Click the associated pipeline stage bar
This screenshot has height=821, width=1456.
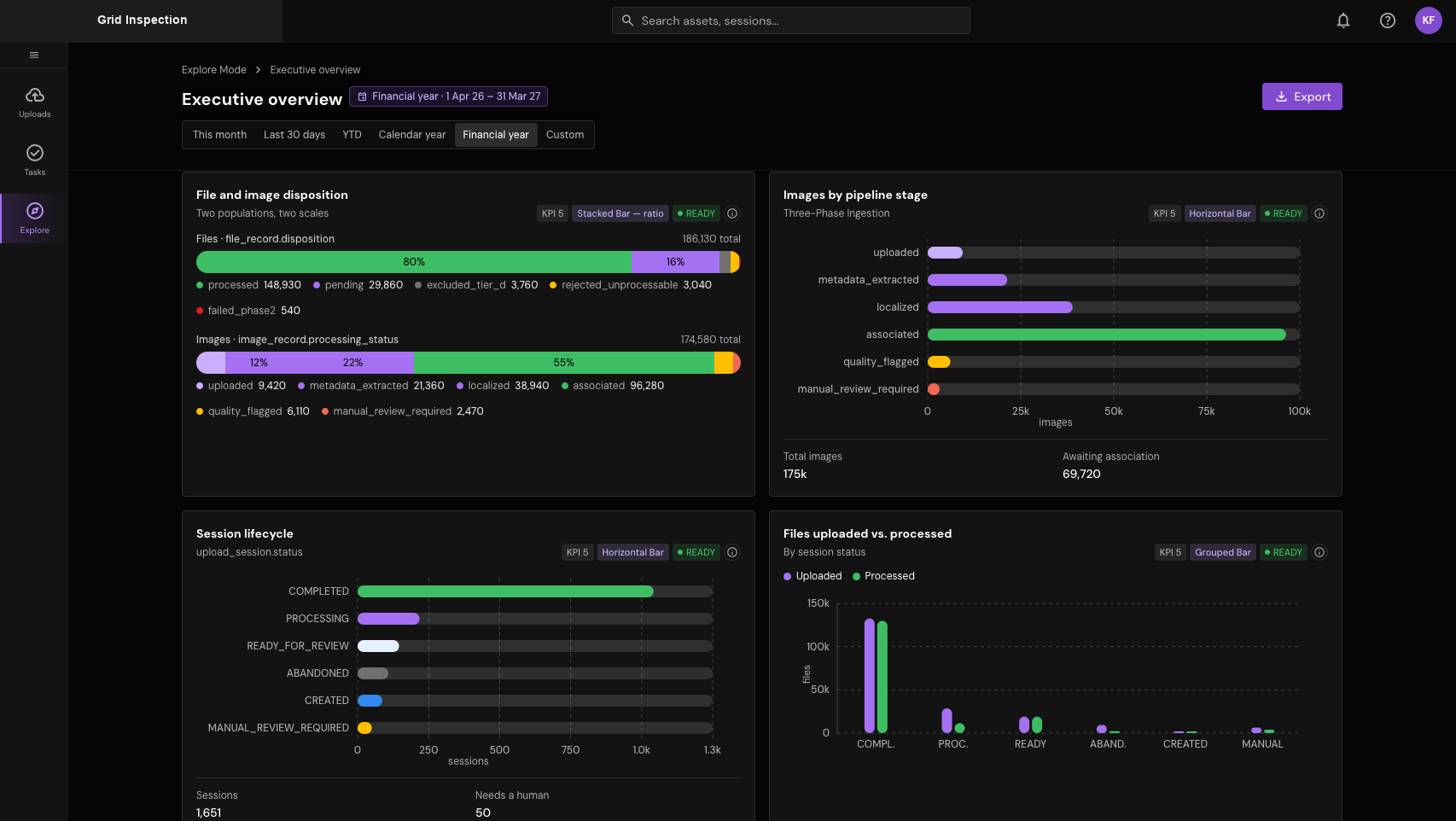point(1107,335)
